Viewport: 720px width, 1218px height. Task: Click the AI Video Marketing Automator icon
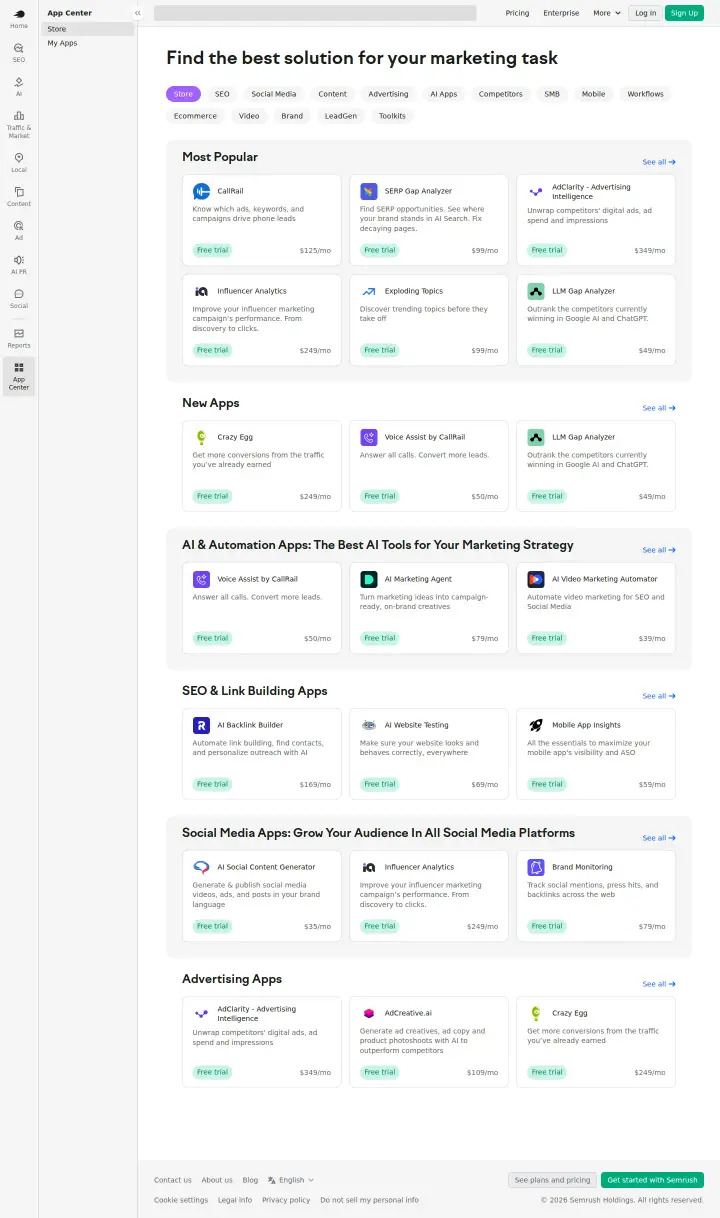point(536,579)
